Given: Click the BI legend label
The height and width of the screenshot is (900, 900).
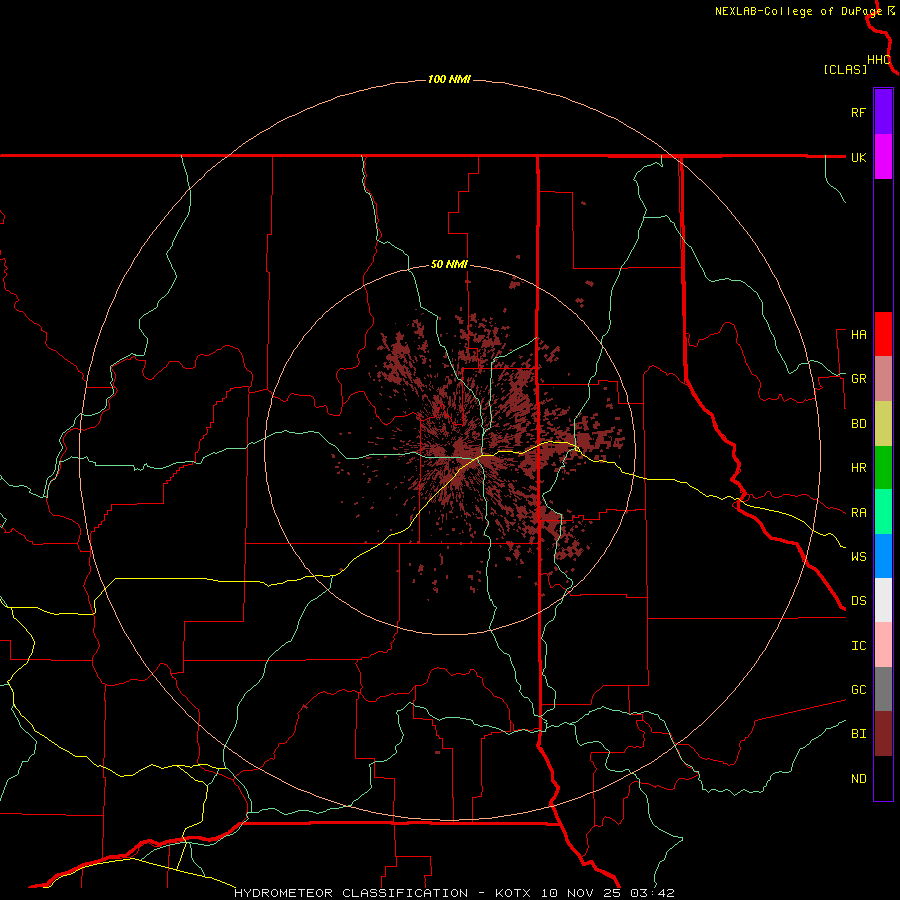Looking at the screenshot, I should 858,734.
